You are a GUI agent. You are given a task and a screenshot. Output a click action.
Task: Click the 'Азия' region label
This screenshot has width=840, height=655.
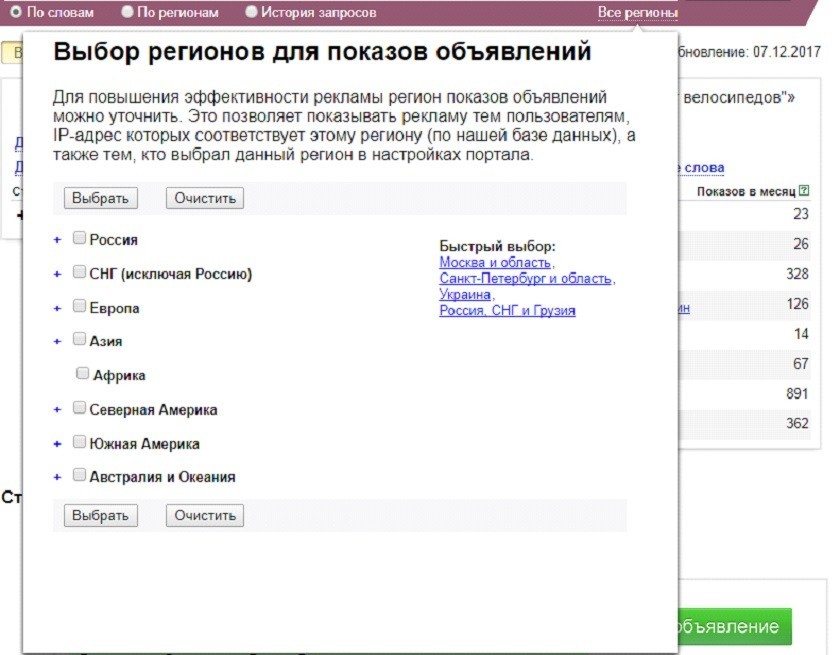(106, 342)
